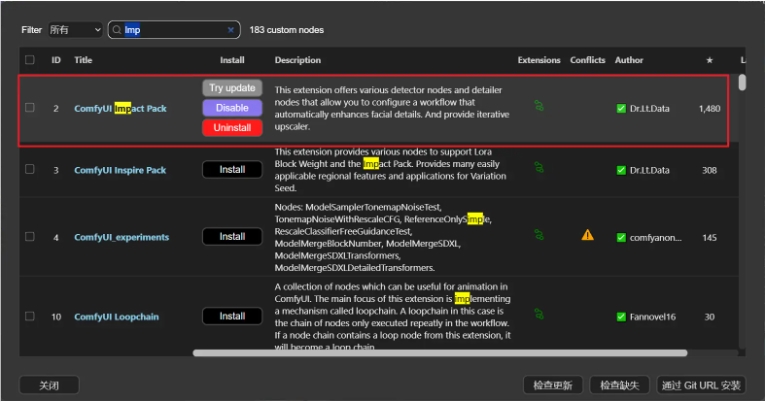Click author Dr.Lt.Data in Inspire Pack row

pos(649,170)
